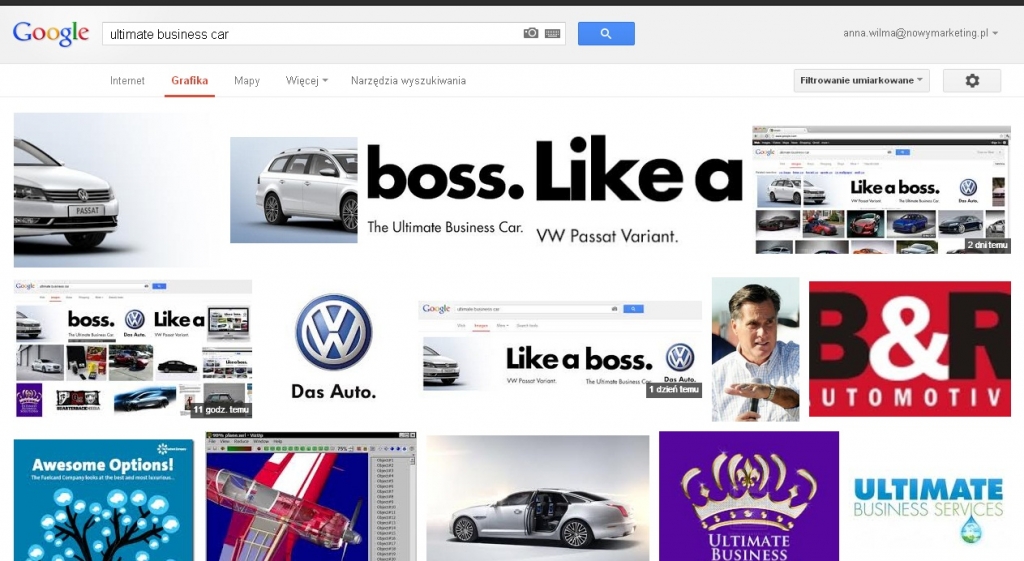Open Narzędzia wyszukiwania search tools

[x=408, y=81]
